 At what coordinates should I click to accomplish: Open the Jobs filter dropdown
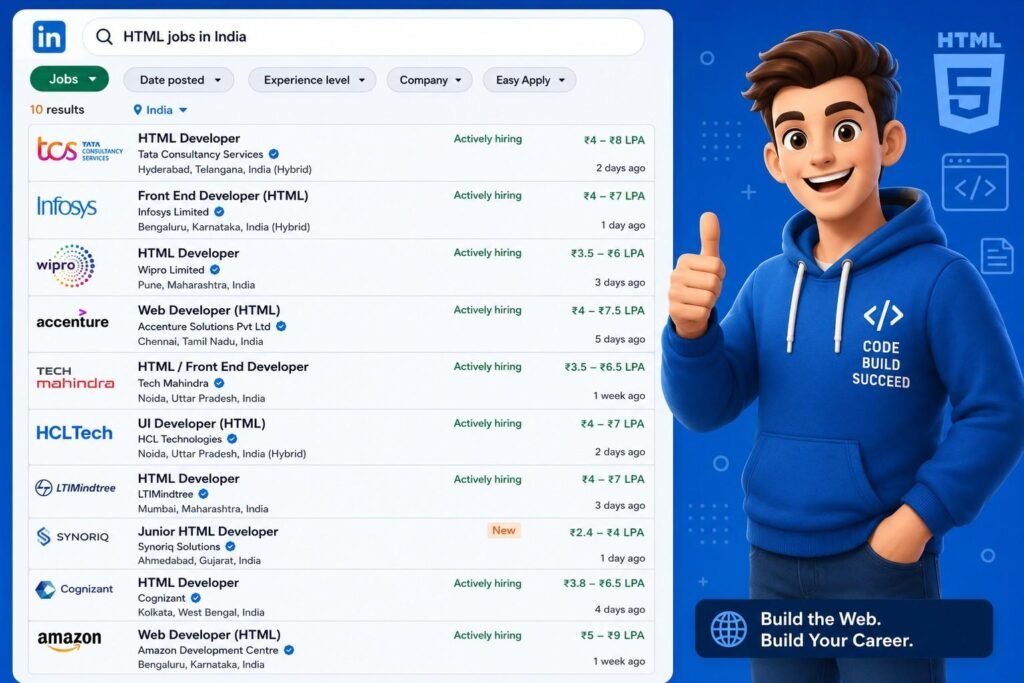69,79
